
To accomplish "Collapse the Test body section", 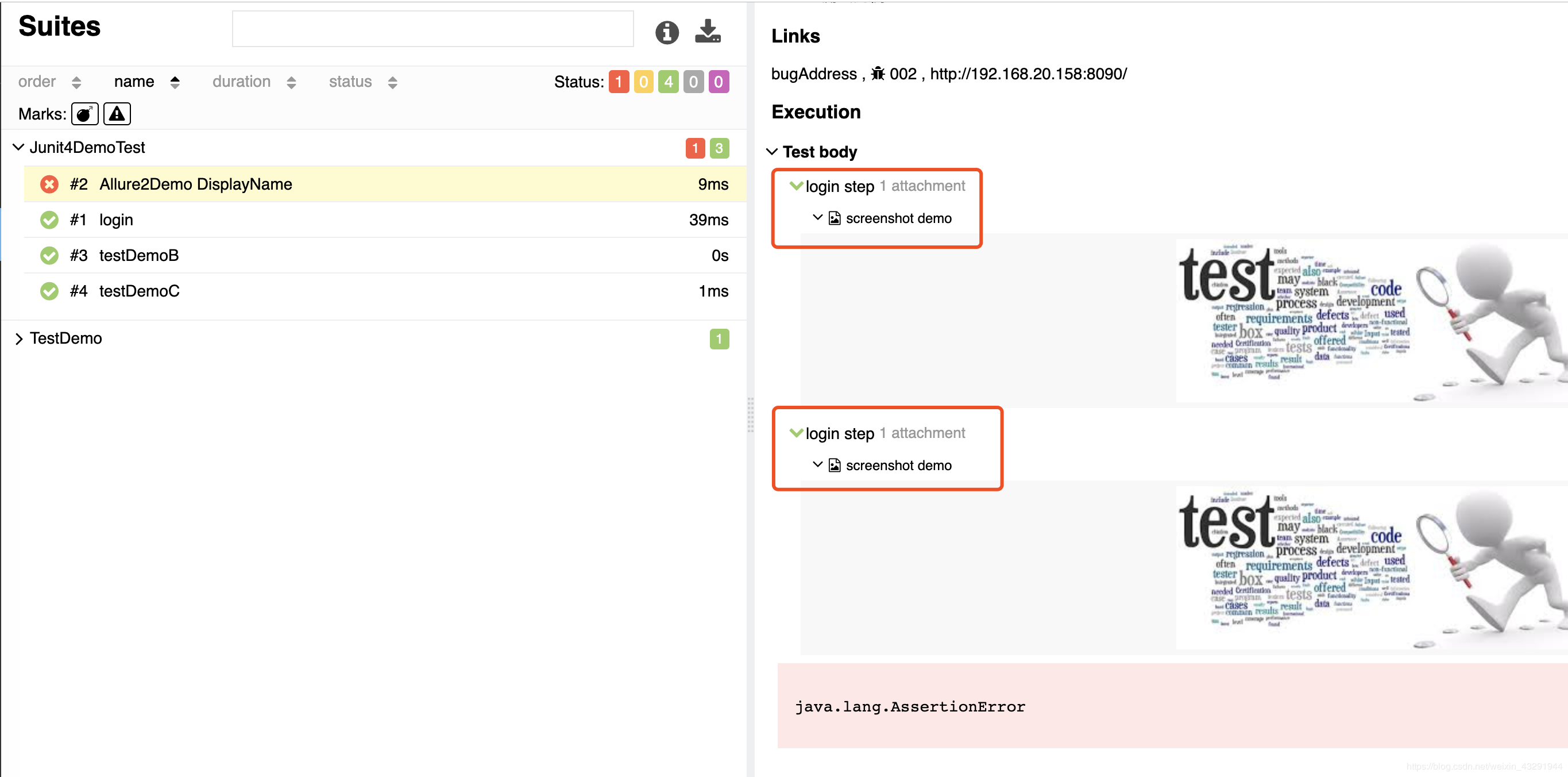I will (x=772, y=152).
